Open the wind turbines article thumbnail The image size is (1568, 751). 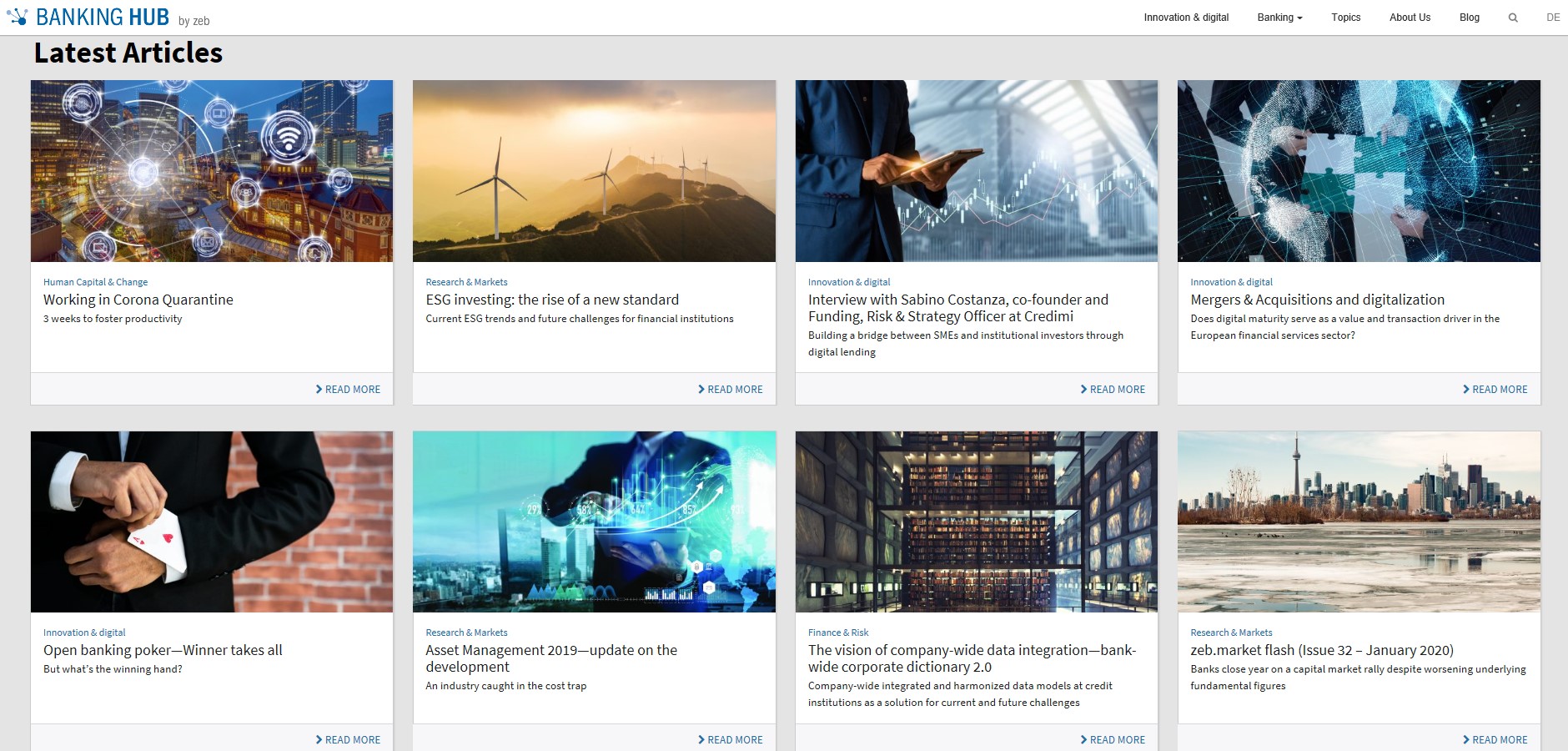click(x=594, y=171)
